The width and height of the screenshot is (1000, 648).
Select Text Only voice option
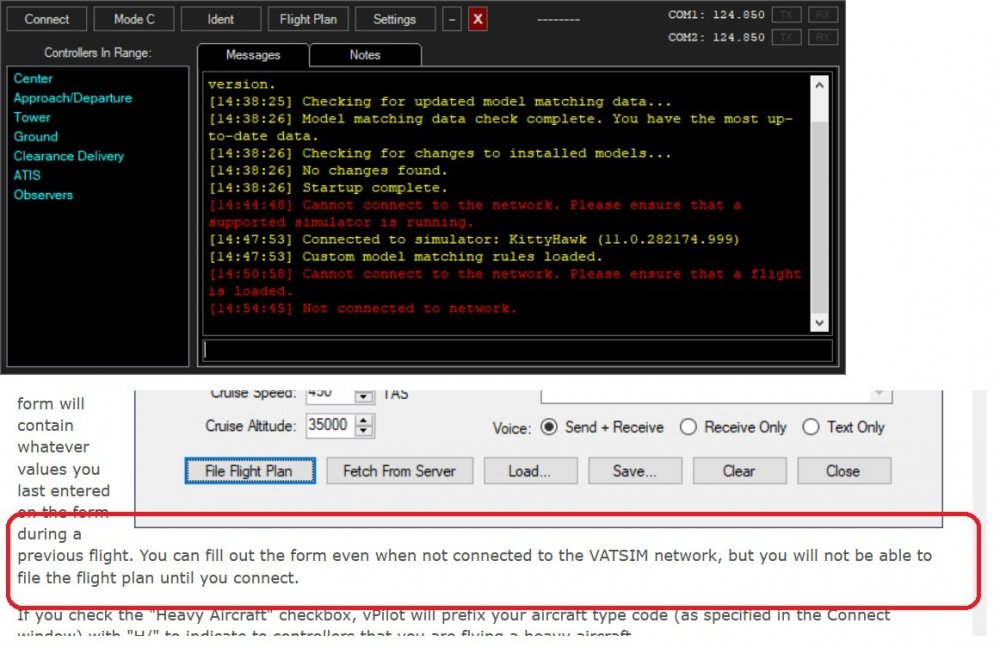tap(811, 427)
